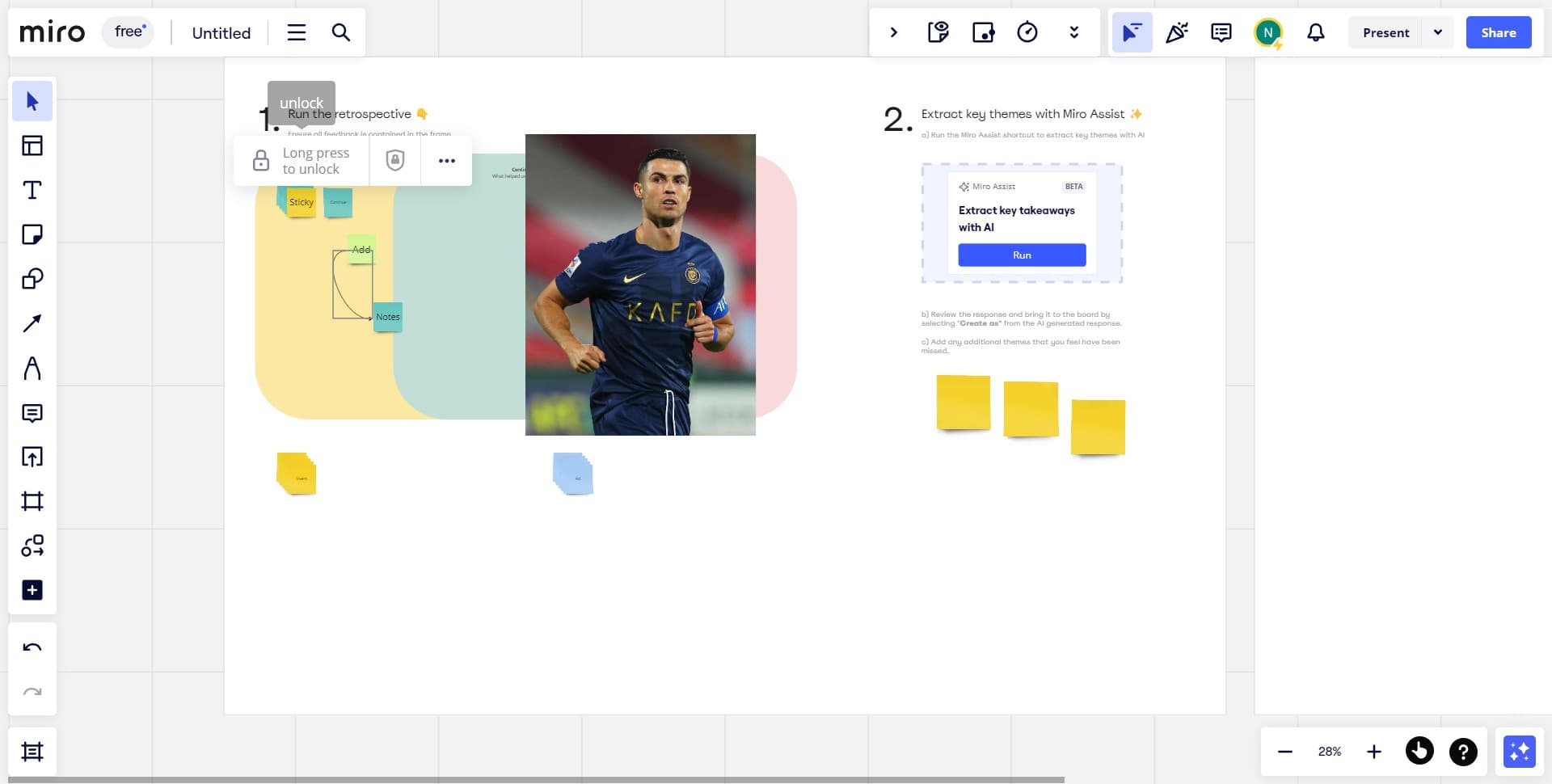Select the Text tool in left toolbar

[x=32, y=190]
